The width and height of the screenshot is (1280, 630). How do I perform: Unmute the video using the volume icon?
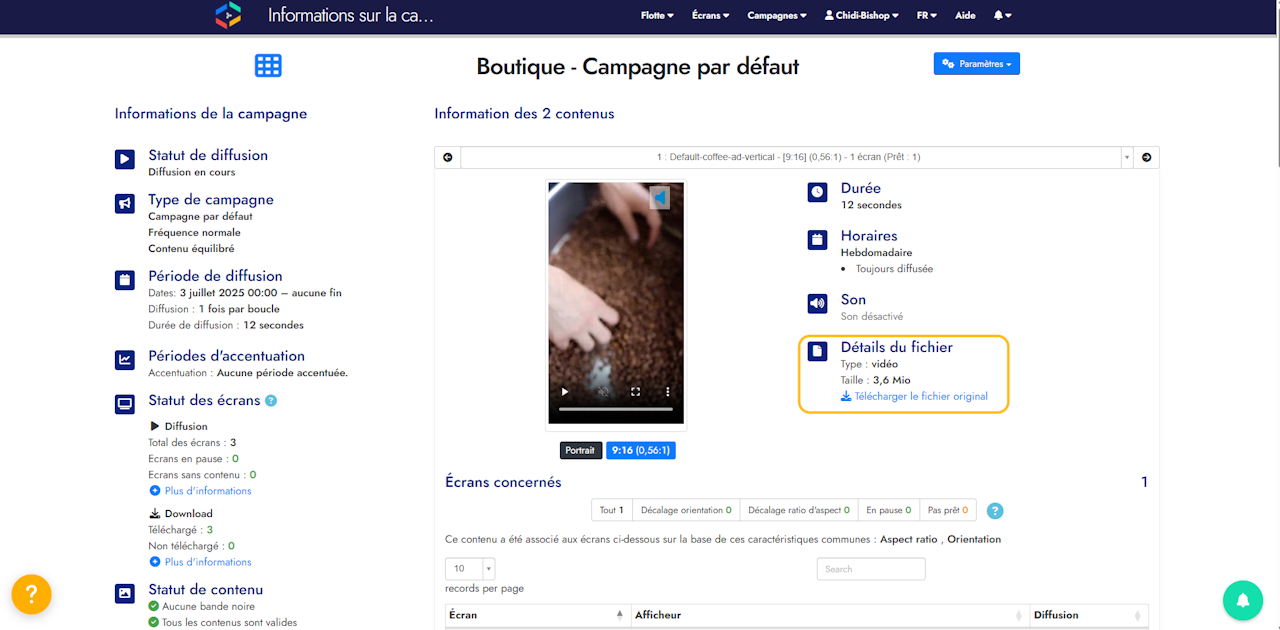(602, 392)
